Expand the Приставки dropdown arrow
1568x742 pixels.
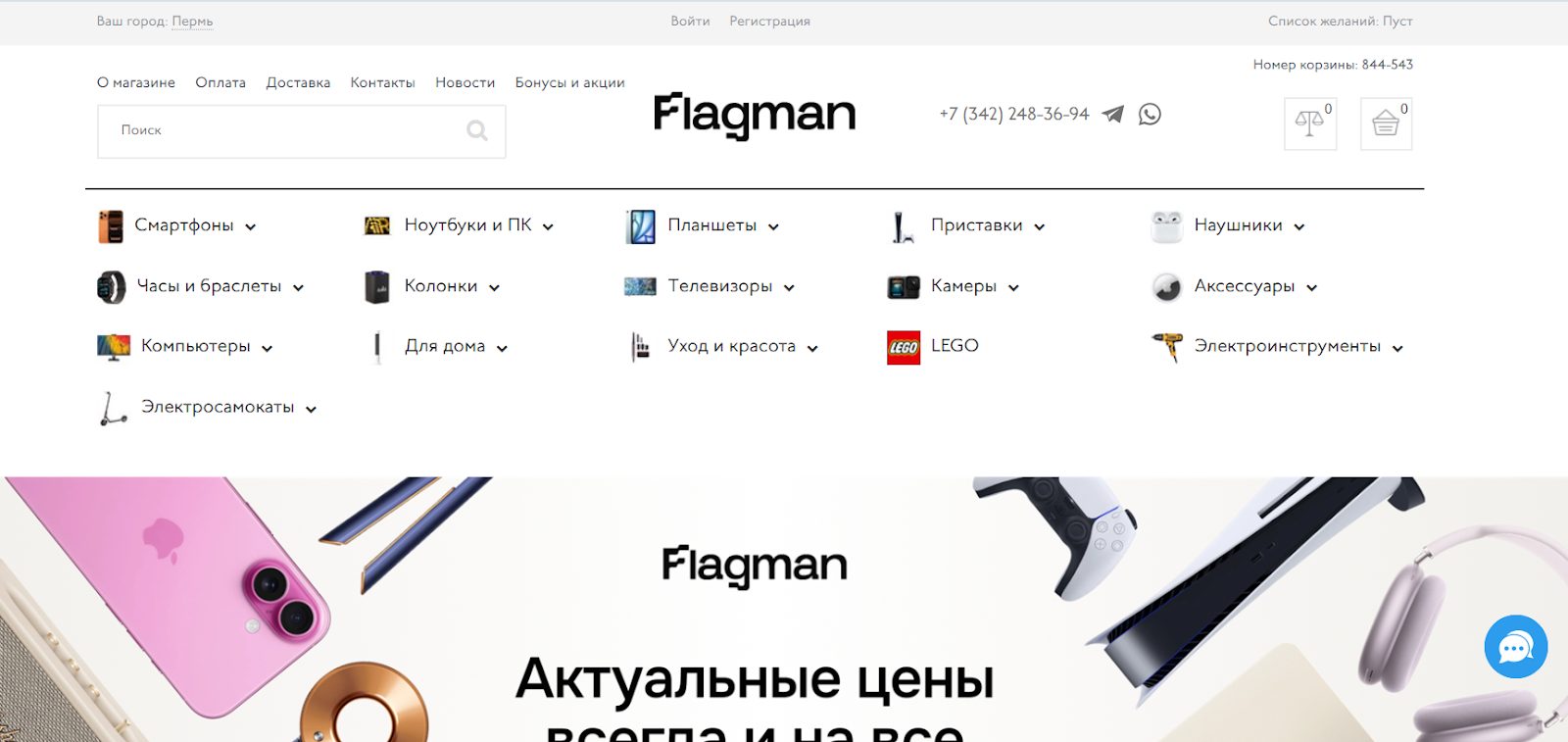tap(1040, 227)
